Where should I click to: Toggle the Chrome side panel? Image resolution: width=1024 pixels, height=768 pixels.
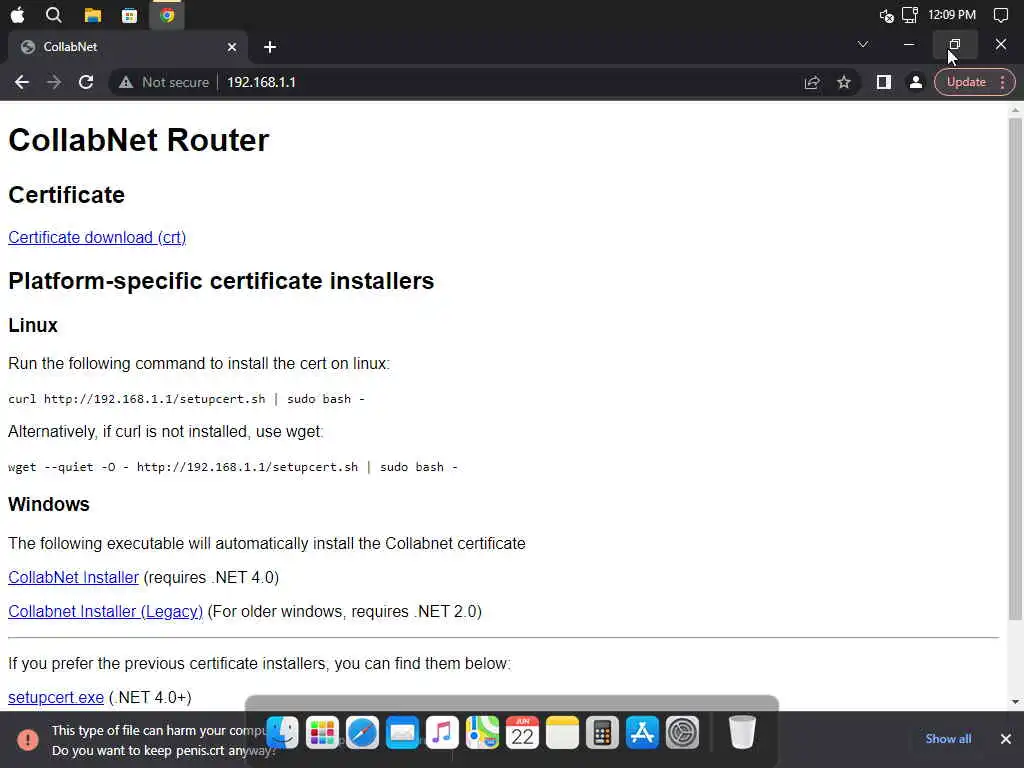coord(884,82)
